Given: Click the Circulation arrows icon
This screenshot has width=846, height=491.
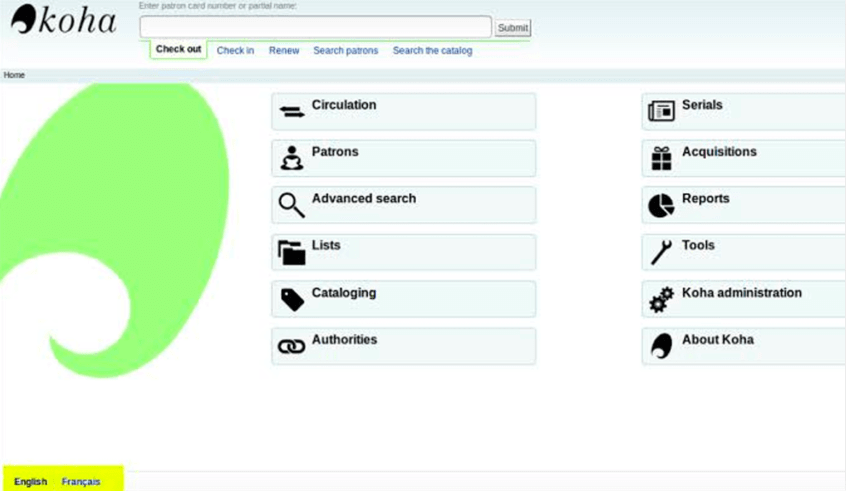Looking at the screenshot, I should click(292, 112).
